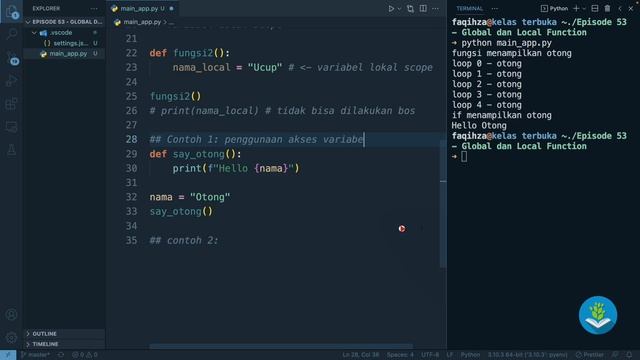The width and height of the screenshot is (640, 360).
Task: Open Source Control view in activity bar
Action: pyautogui.click(x=11, y=58)
